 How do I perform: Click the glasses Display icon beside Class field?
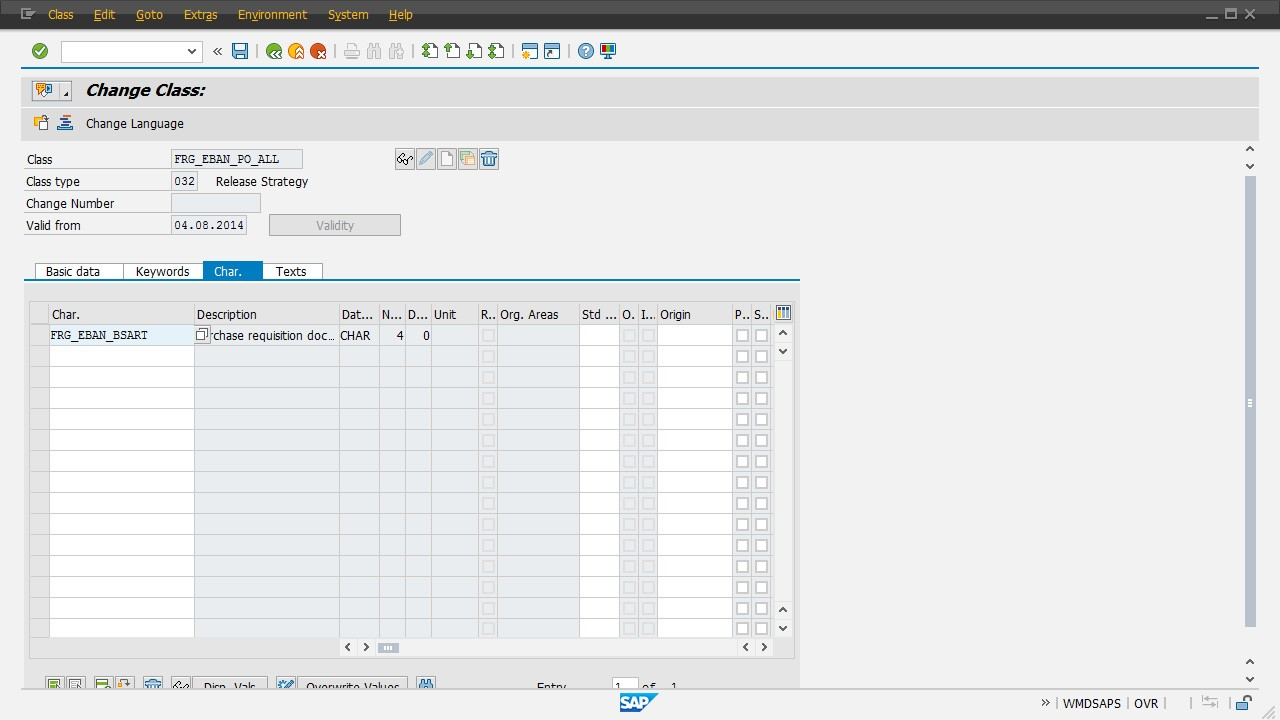(x=405, y=159)
